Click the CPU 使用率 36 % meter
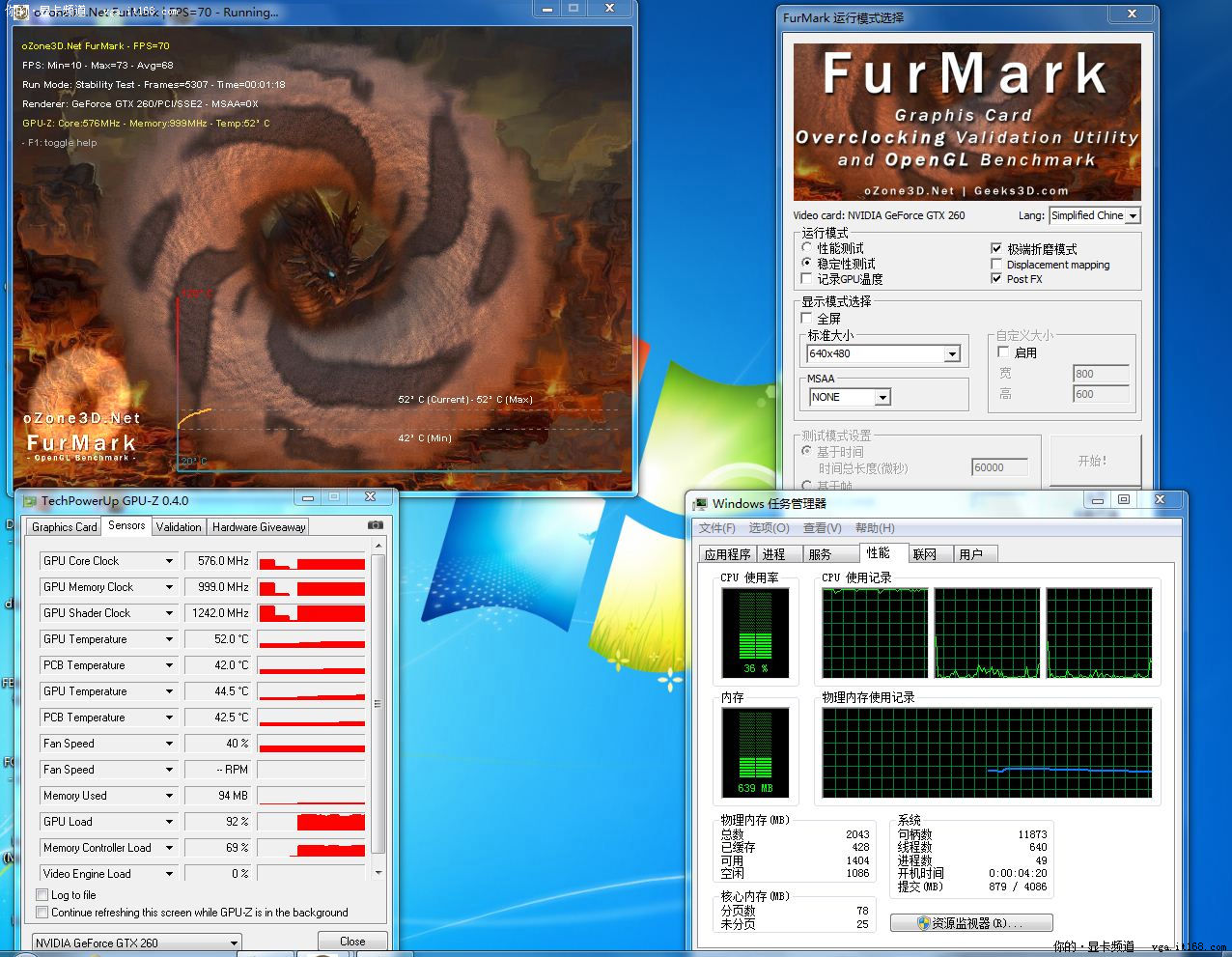This screenshot has height=957, width=1232. coord(755,633)
